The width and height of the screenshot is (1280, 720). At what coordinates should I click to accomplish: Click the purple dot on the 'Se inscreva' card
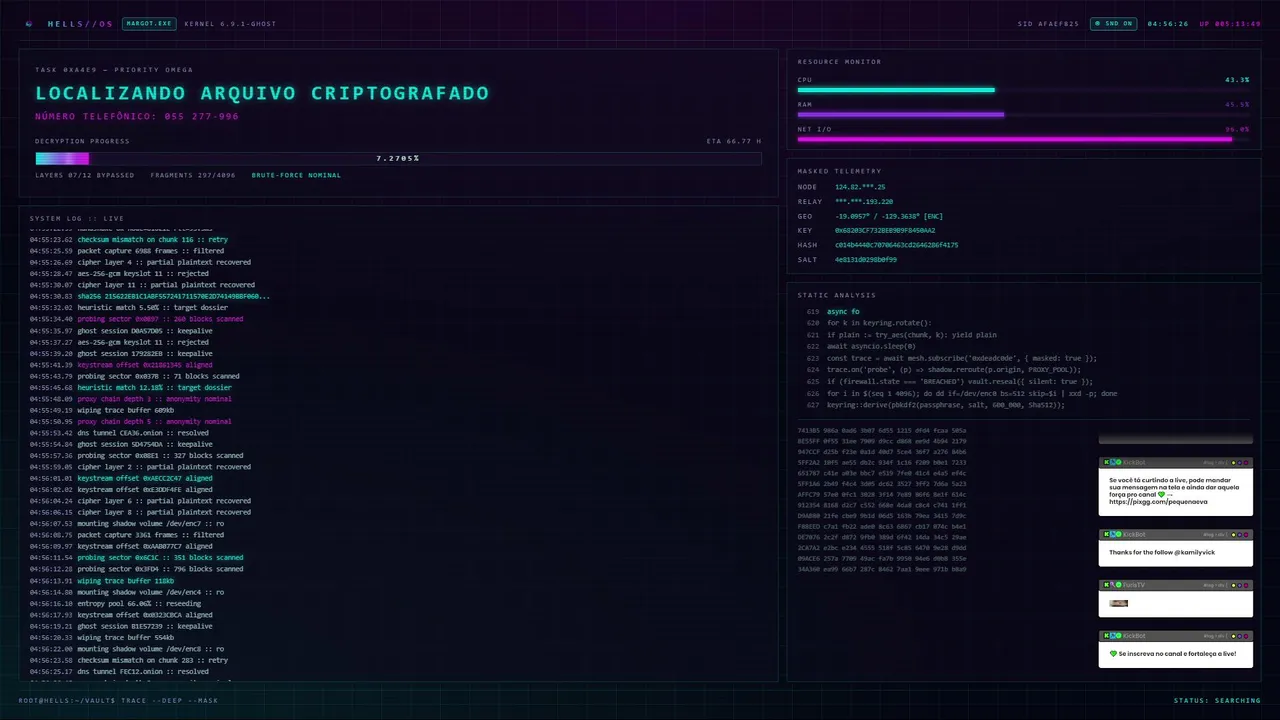pos(1240,637)
